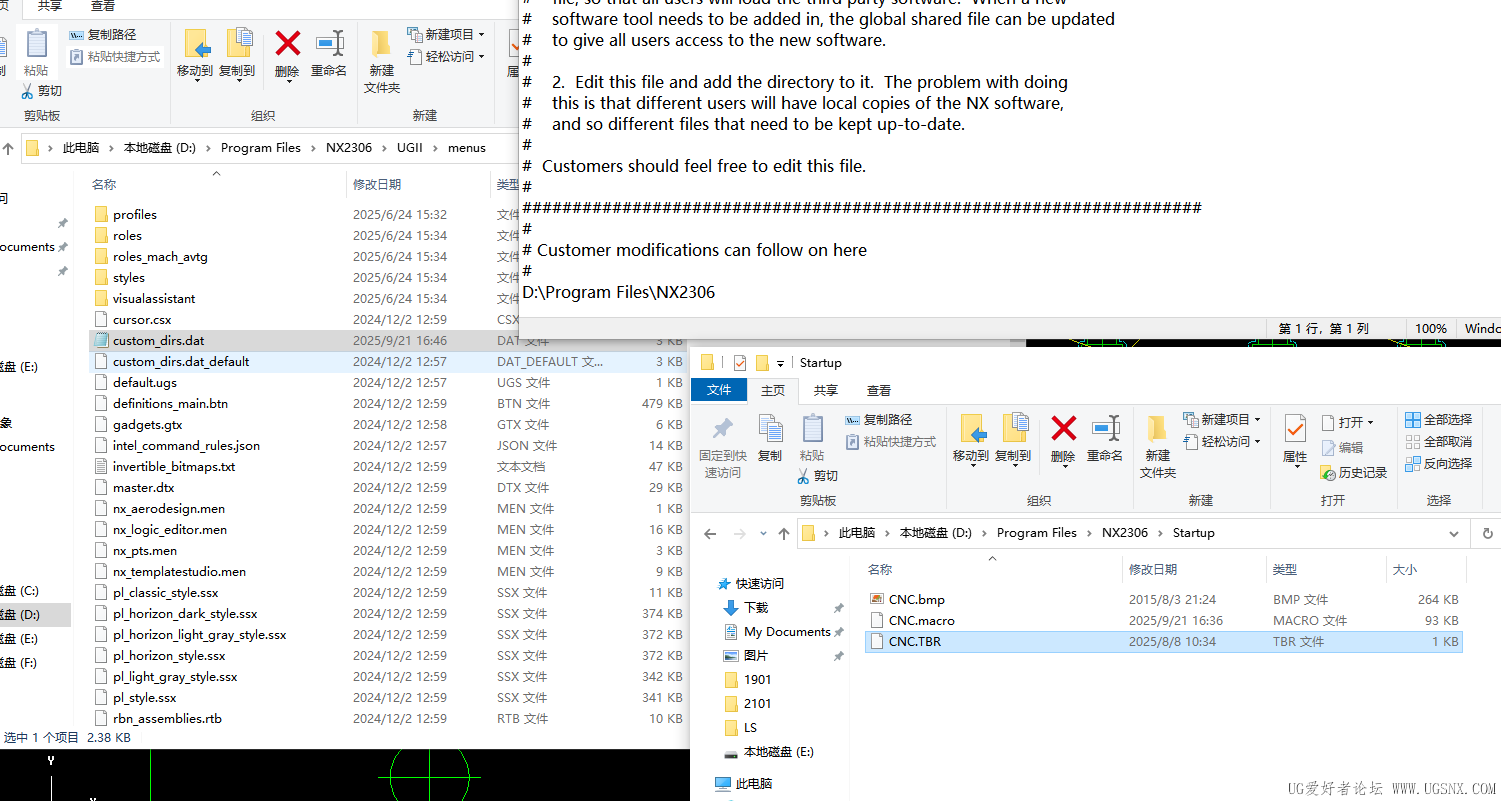
Task: Switch to Share tab in menus window
Action: click(50, 6)
